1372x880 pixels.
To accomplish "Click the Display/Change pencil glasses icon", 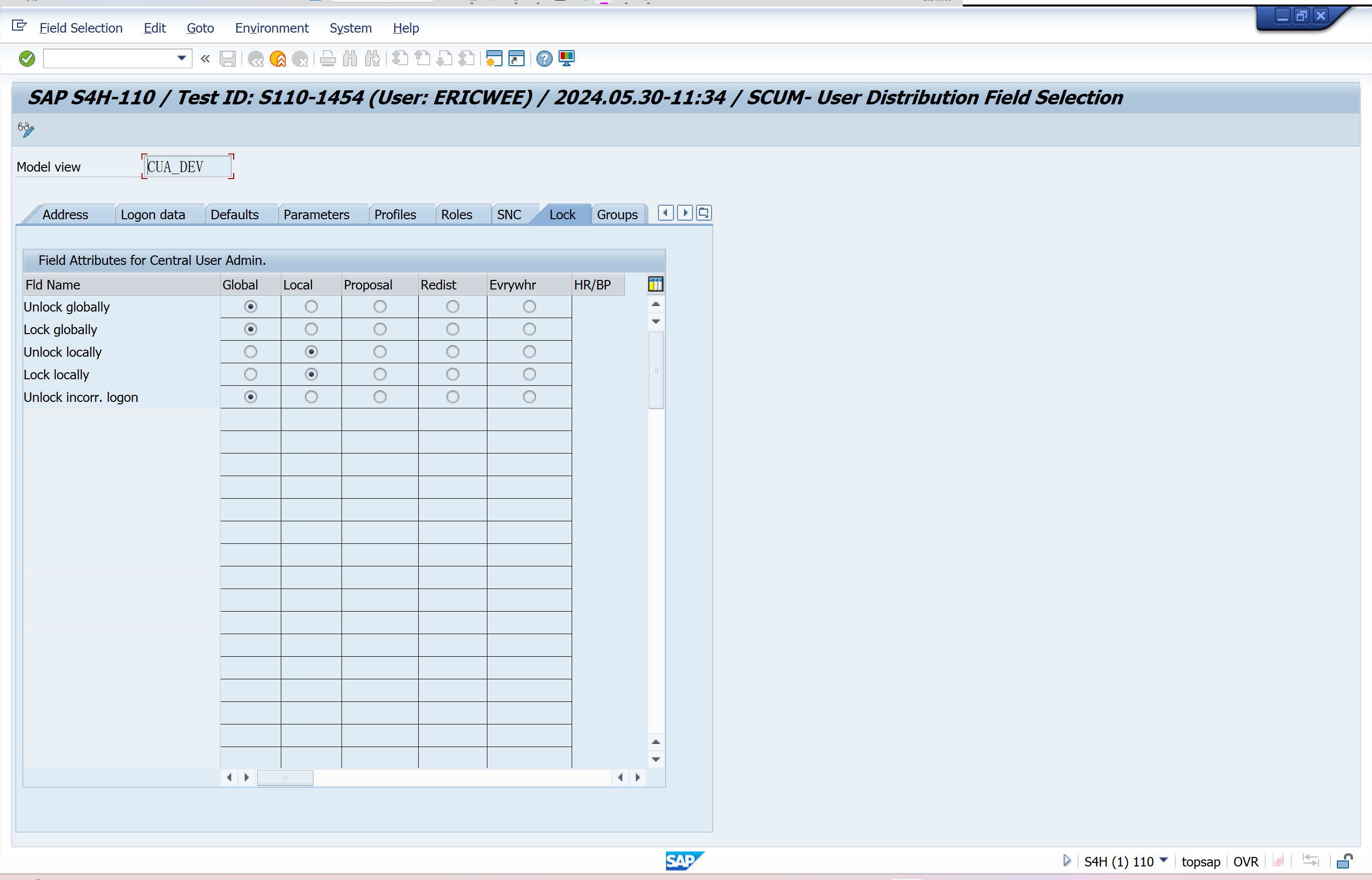I will [26, 129].
